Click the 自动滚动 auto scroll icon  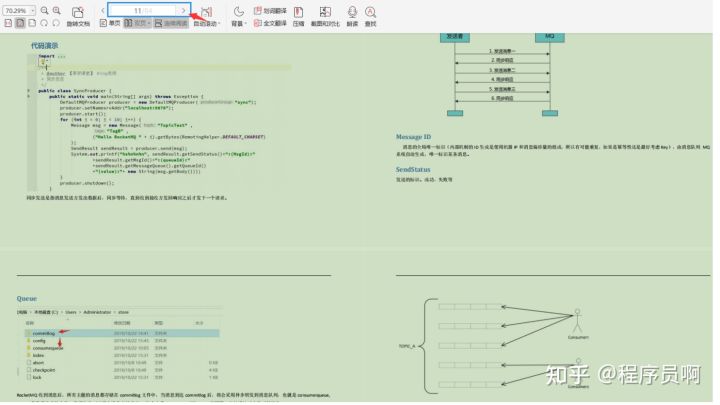tap(207, 12)
